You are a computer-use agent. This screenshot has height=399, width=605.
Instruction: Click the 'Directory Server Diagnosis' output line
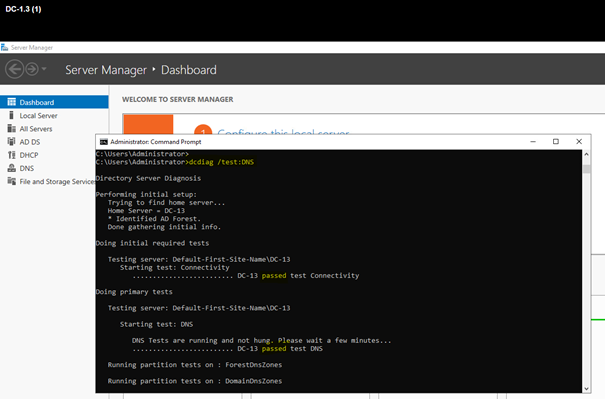(x=148, y=178)
